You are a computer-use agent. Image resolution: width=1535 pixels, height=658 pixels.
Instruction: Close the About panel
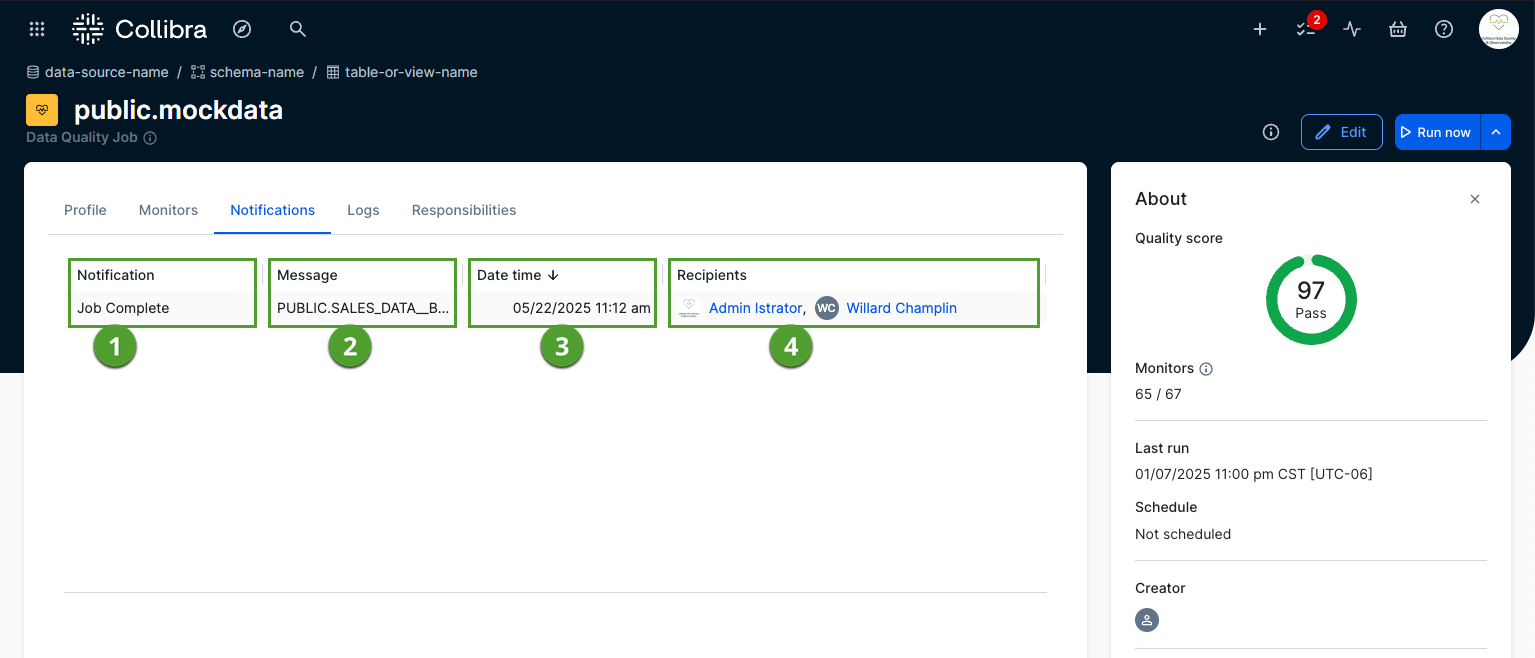coord(1475,199)
